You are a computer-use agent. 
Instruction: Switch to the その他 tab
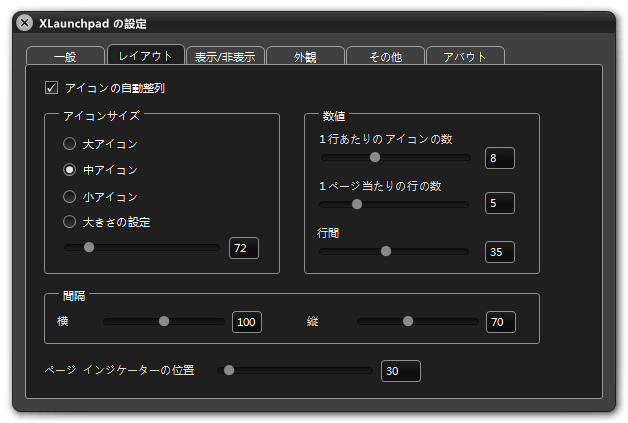click(385, 56)
